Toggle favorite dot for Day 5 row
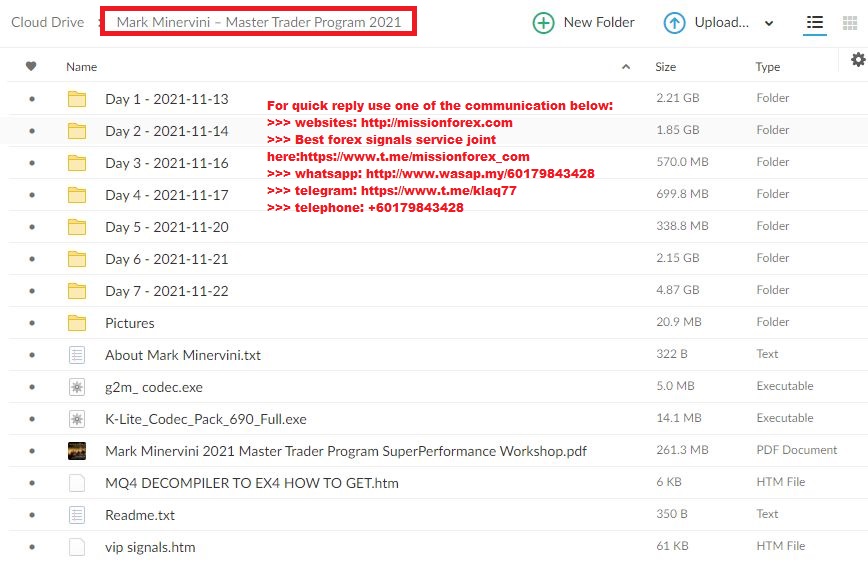Viewport: 868px width, 563px height. tap(32, 227)
